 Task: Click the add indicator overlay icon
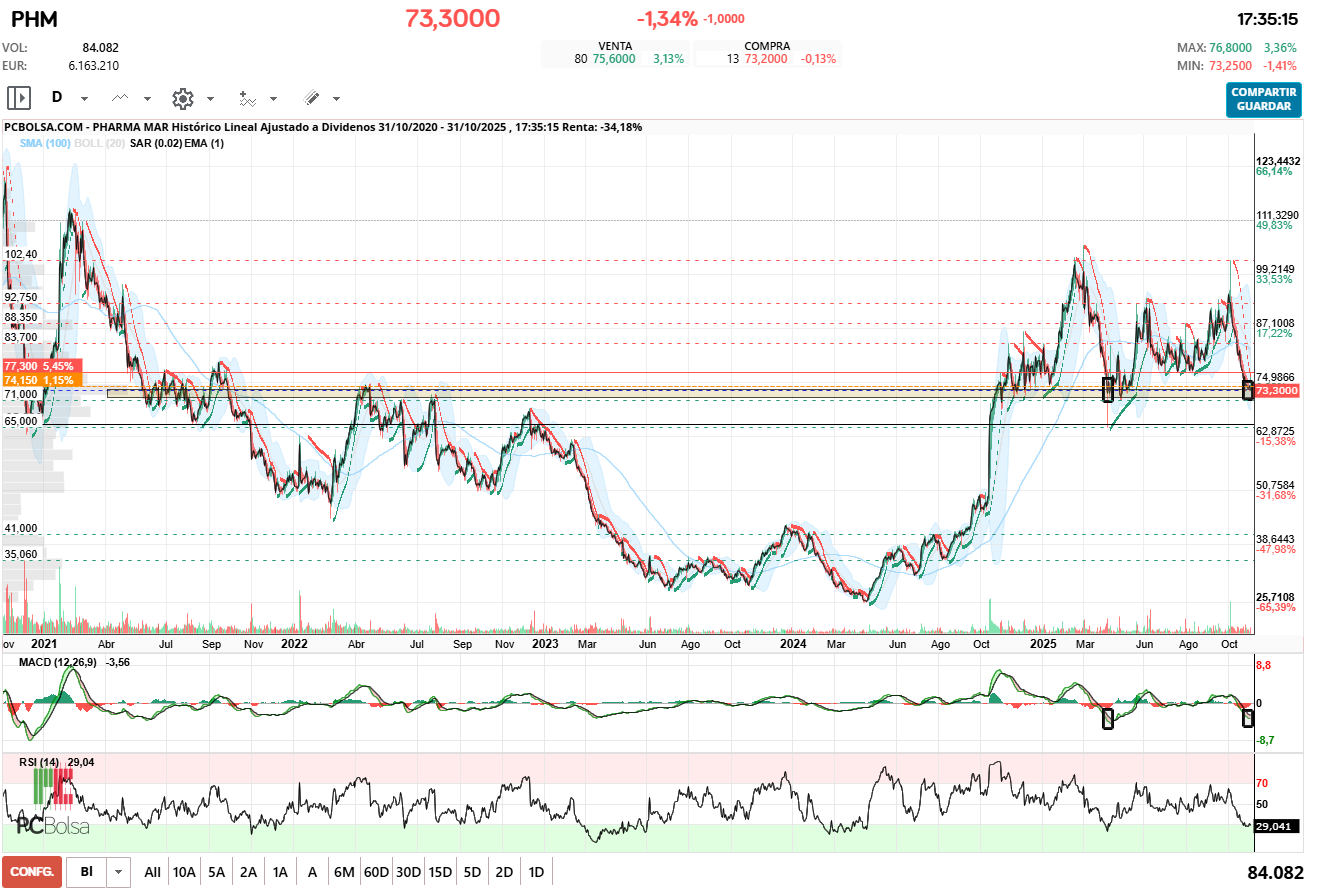(x=247, y=99)
